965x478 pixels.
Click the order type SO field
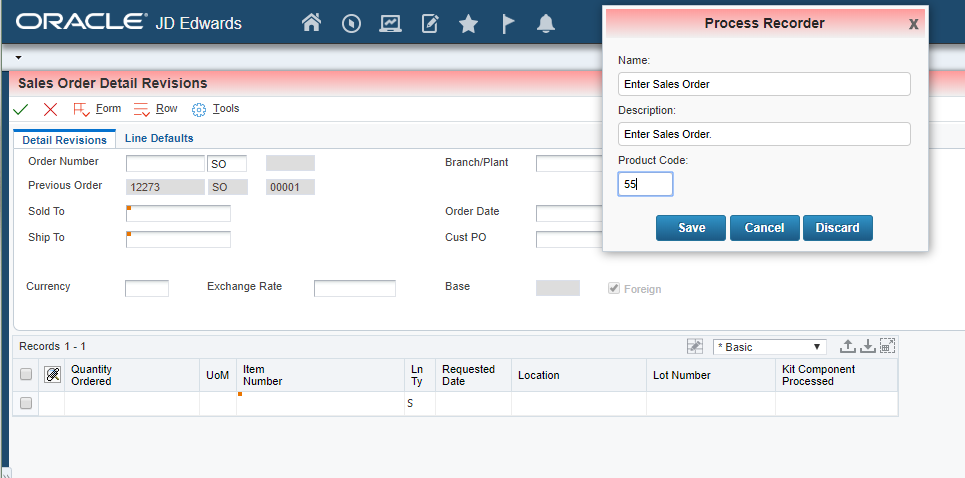click(x=227, y=164)
